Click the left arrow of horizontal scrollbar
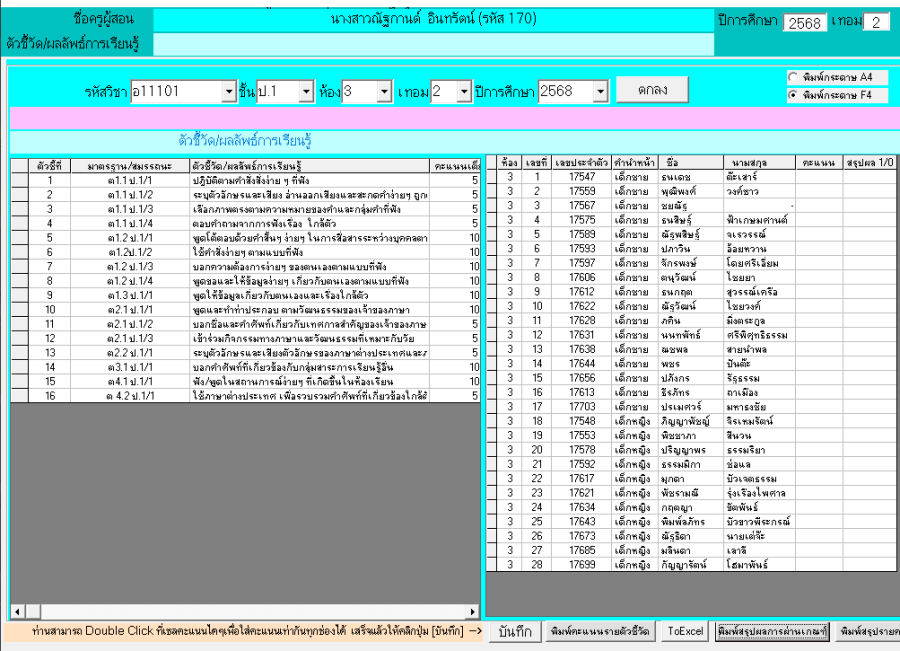 point(17,611)
